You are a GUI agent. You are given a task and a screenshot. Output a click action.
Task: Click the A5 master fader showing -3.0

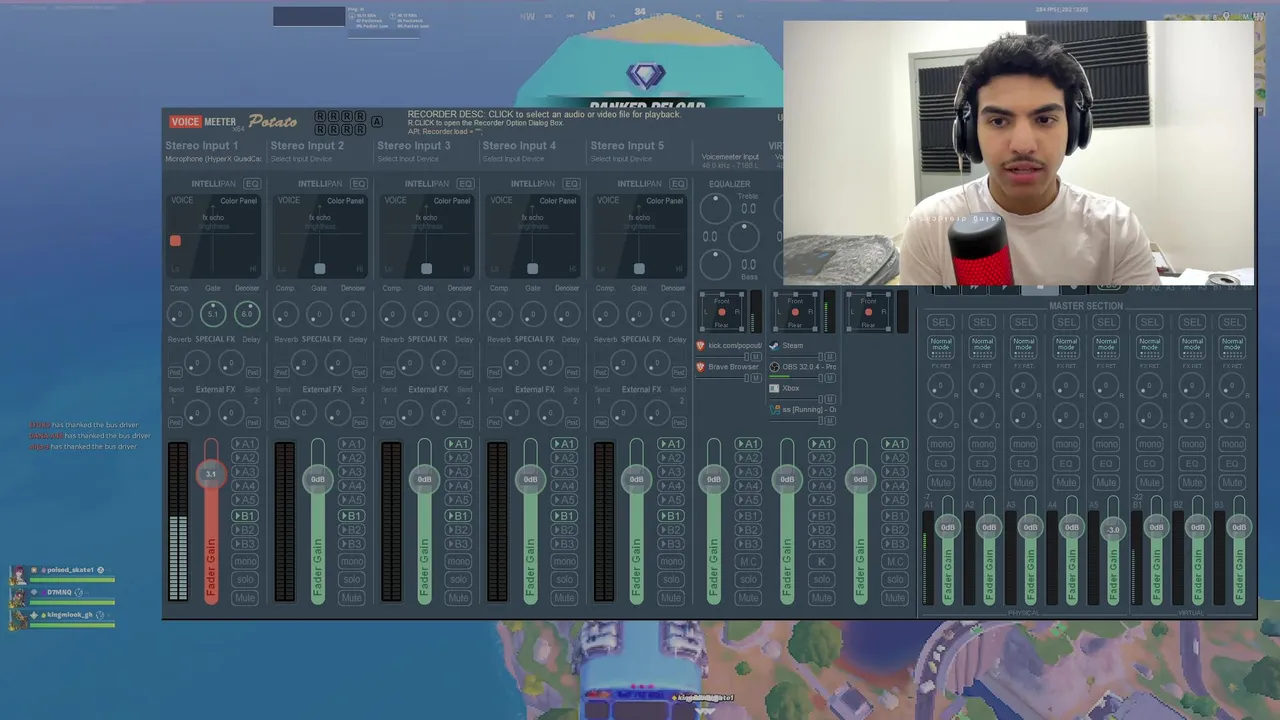(1113, 529)
